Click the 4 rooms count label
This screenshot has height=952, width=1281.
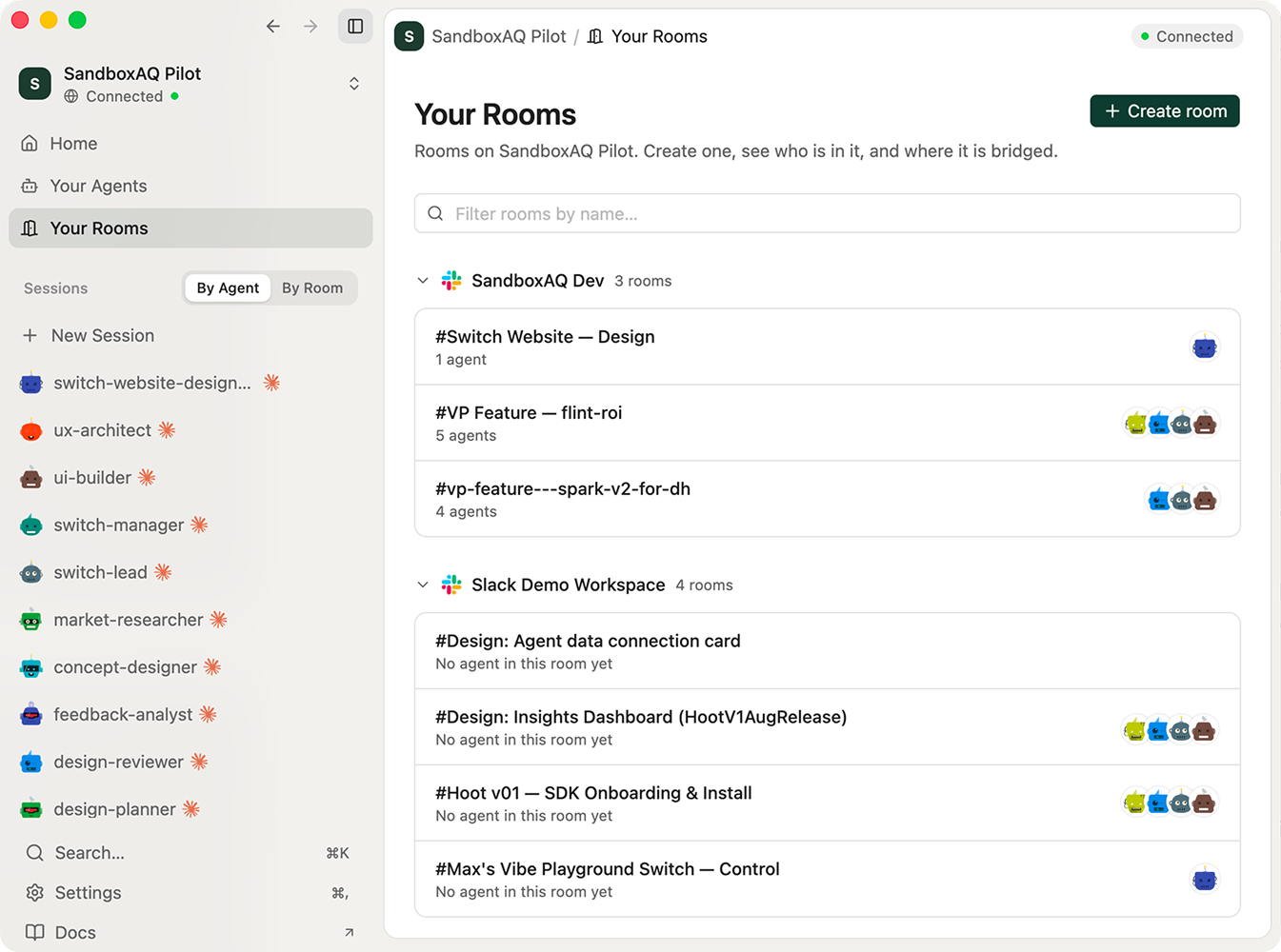tap(704, 585)
